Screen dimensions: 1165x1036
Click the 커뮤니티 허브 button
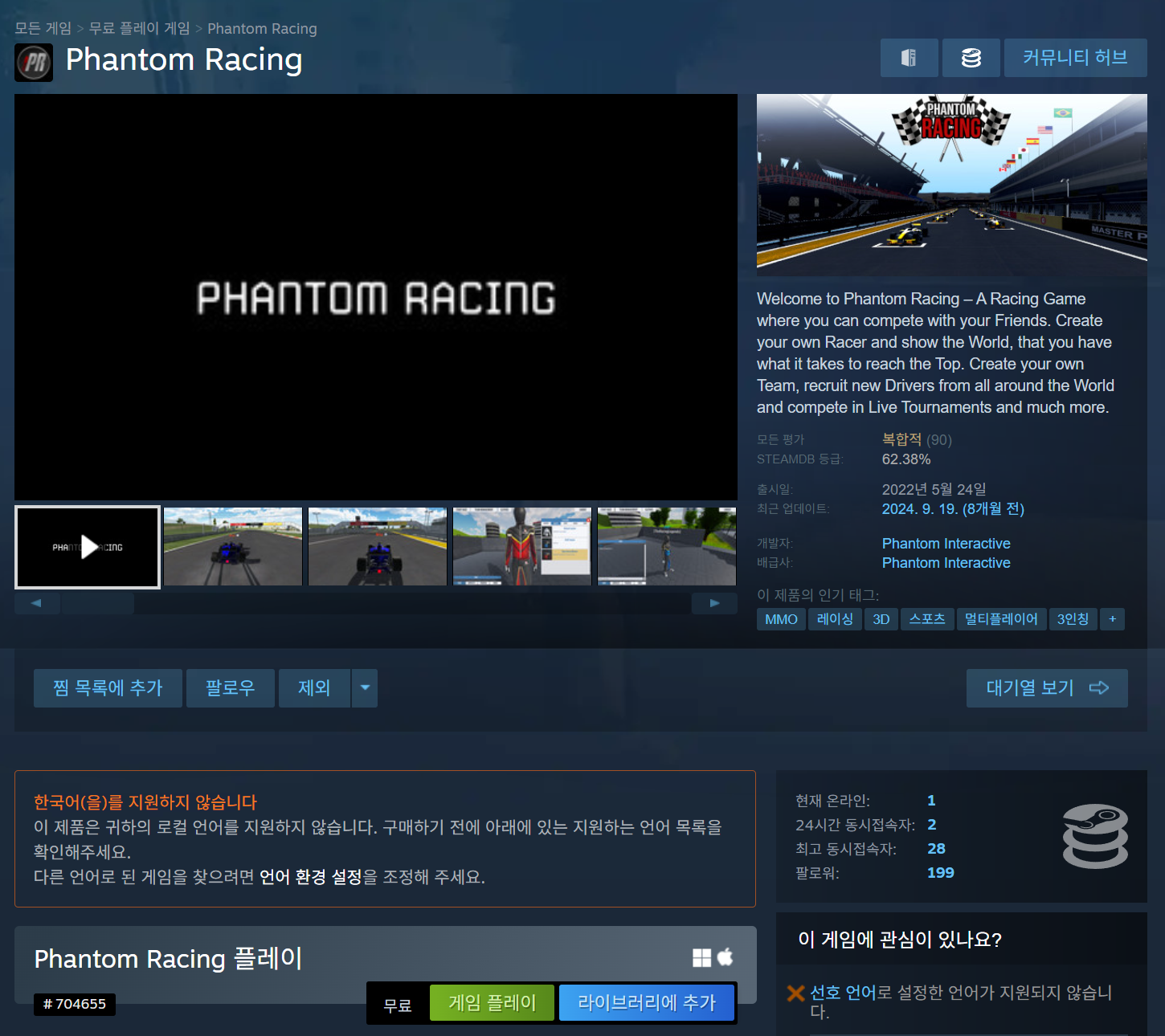1075,58
